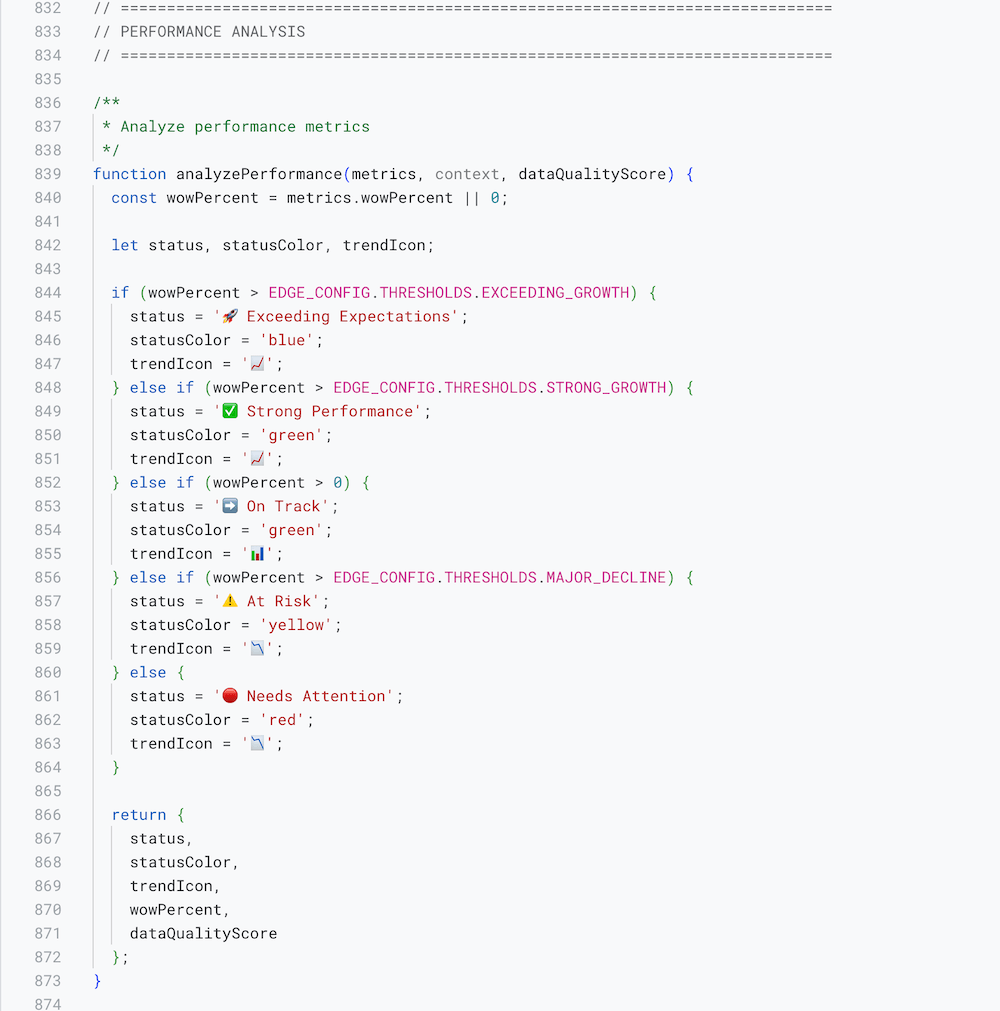This screenshot has height=1011, width=1000.
Task: Click STRONG_GROWTH threshold constant
Action: (606, 388)
